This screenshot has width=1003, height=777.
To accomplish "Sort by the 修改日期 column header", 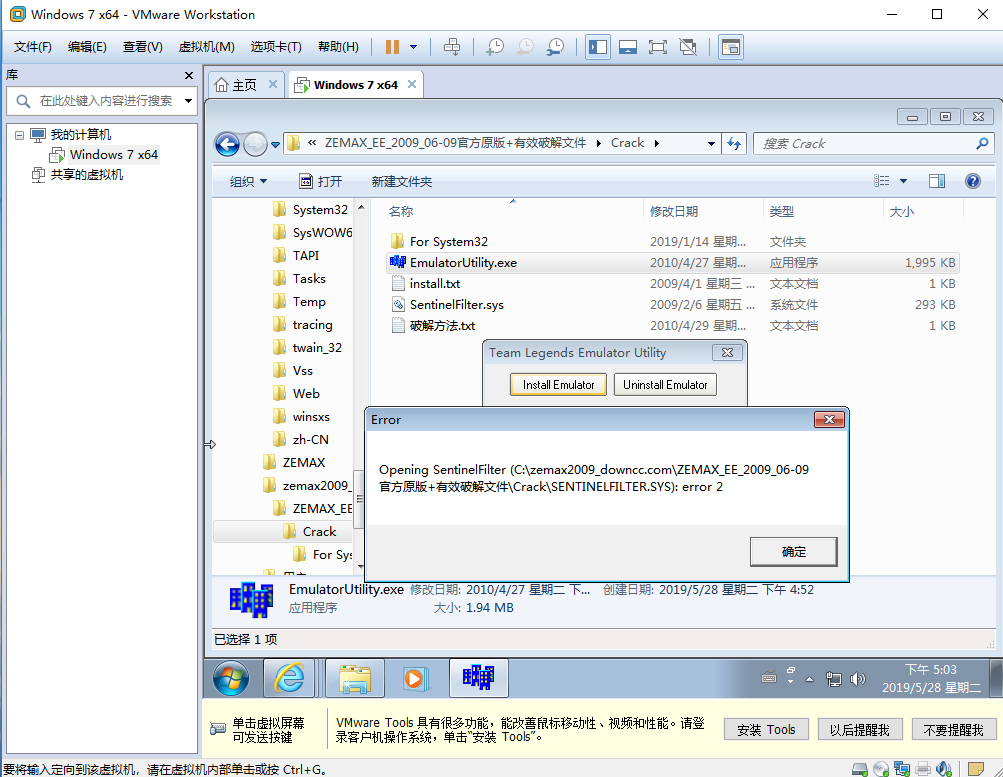I will tap(674, 212).
